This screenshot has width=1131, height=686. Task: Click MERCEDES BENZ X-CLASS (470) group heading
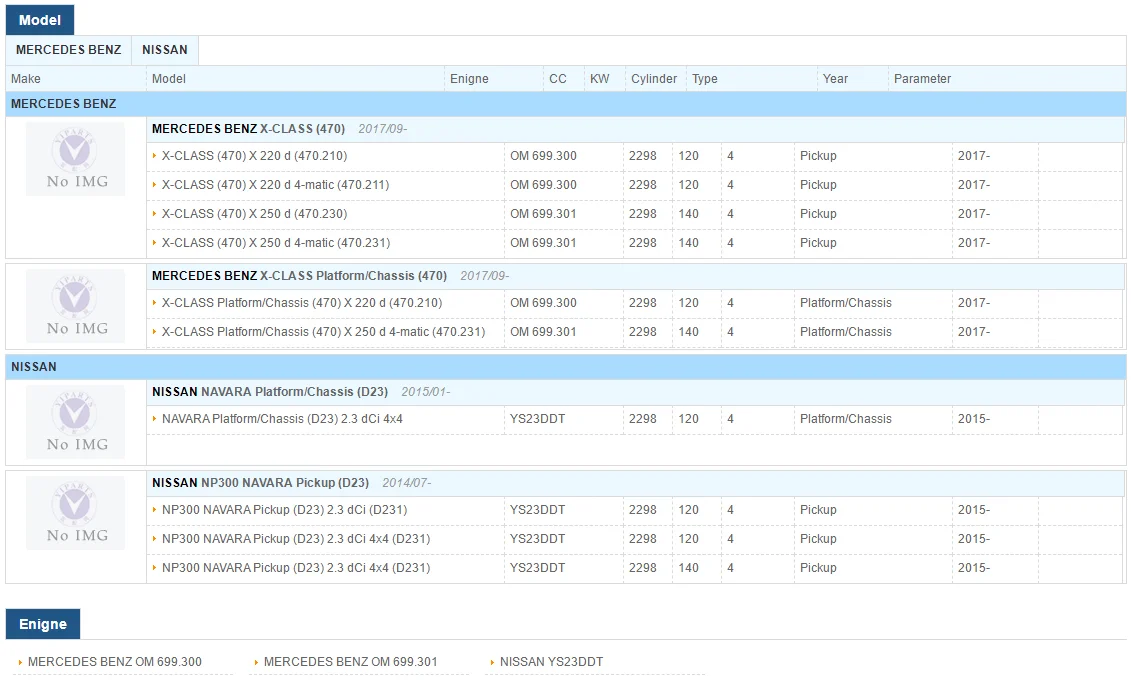coord(248,128)
